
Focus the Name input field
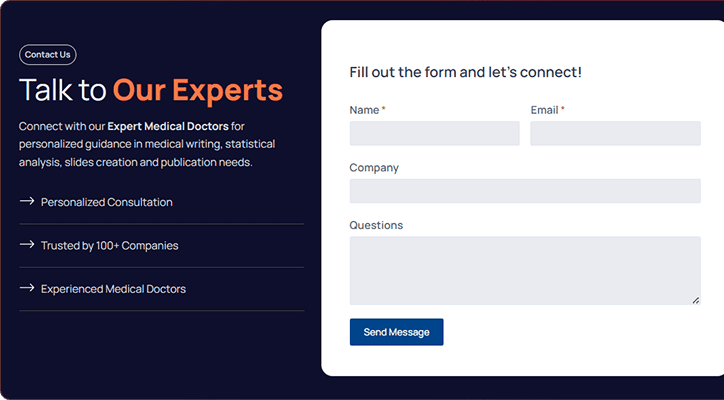coord(434,133)
